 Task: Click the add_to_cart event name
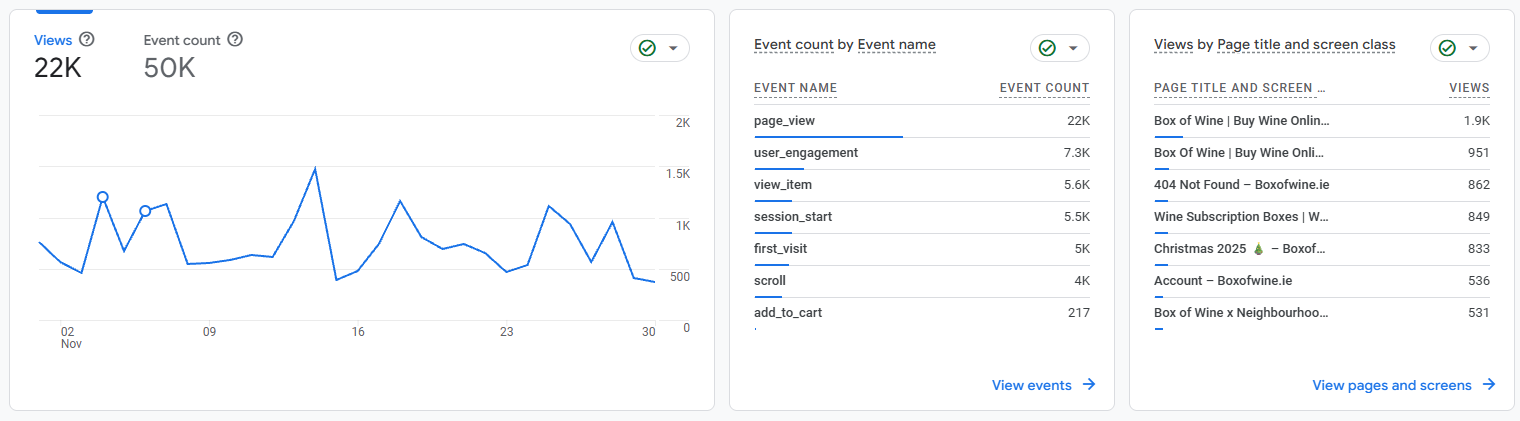(x=788, y=313)
